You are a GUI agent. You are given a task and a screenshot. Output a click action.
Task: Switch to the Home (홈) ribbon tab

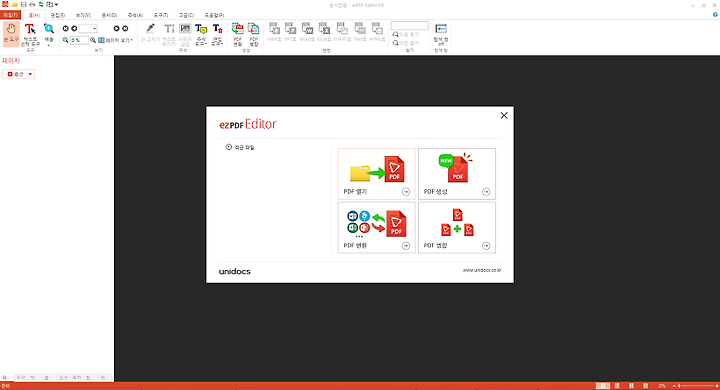34,15
